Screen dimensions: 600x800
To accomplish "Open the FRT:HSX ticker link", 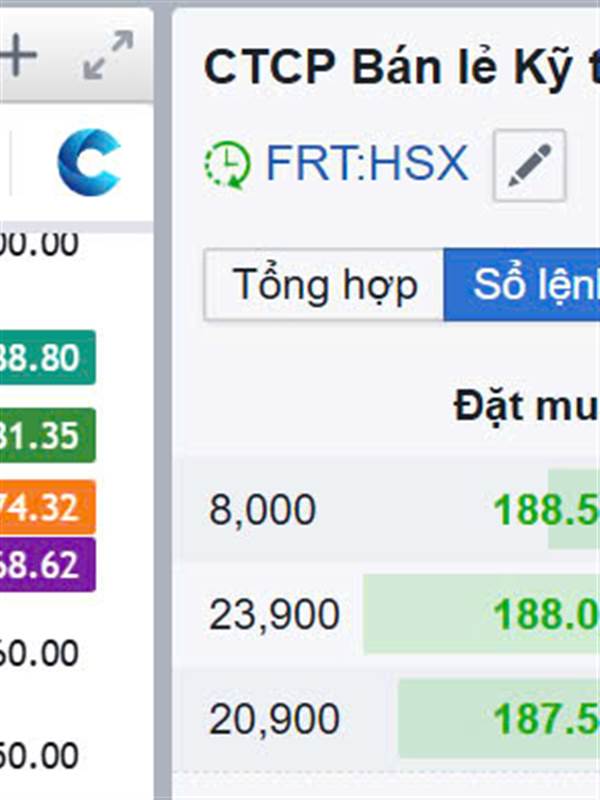I will [x=367, y=163].
